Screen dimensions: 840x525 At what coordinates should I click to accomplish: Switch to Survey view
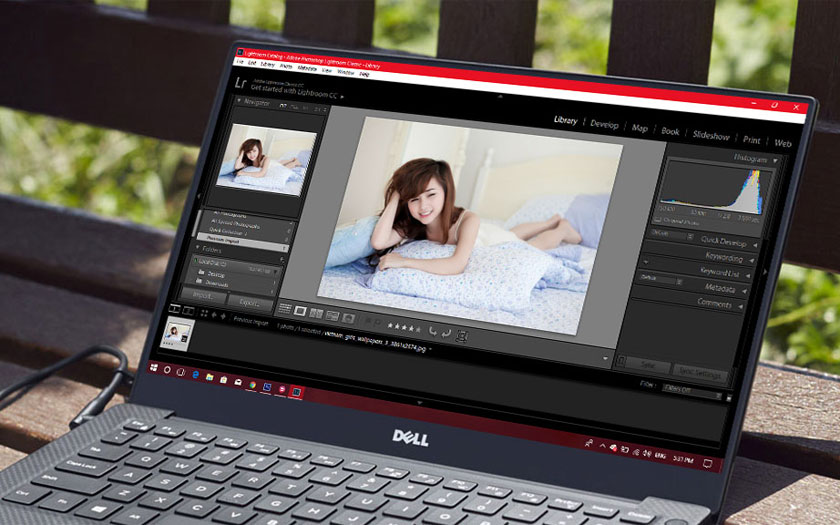click(x=332, y=316)
